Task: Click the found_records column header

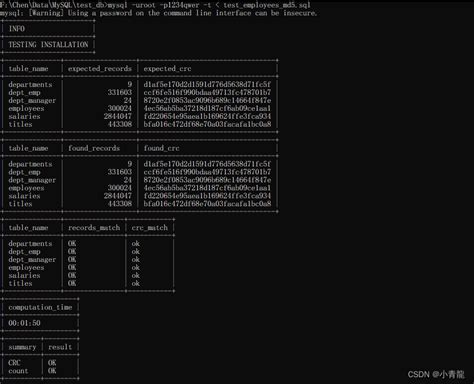Action: point(94,148)
